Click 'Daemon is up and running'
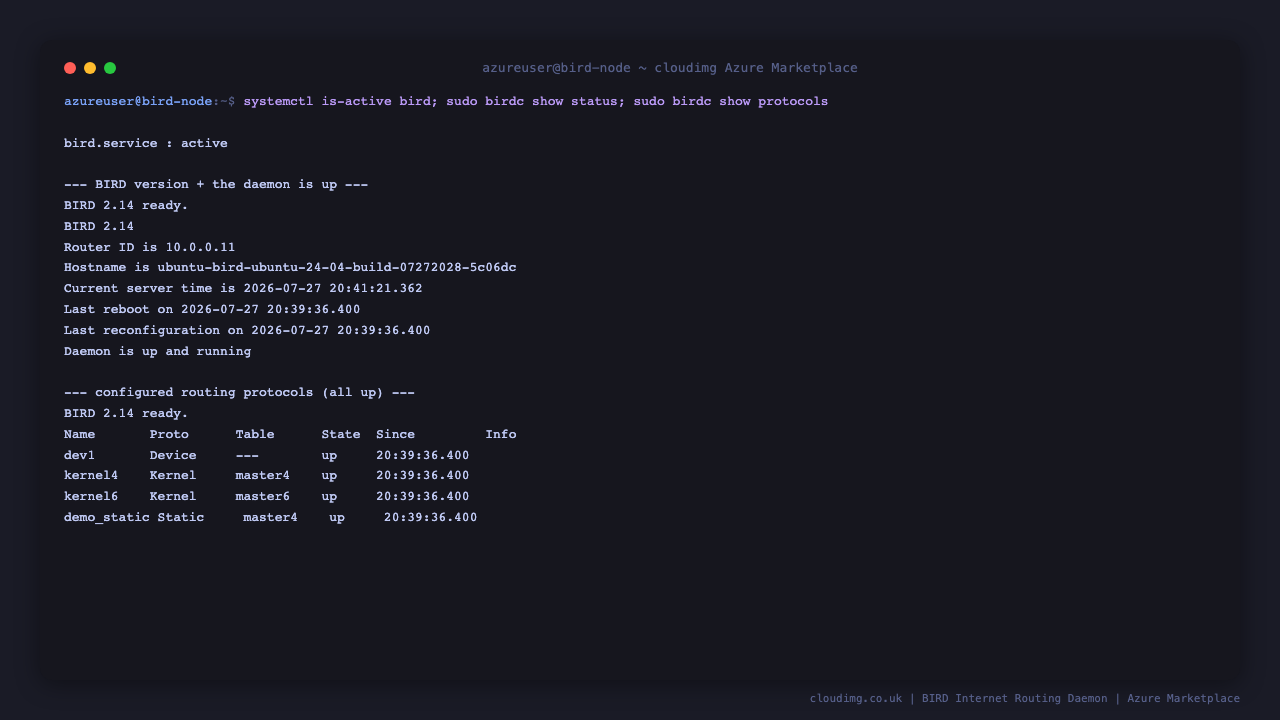1280x720 pixels. click(x=158, y=352)
